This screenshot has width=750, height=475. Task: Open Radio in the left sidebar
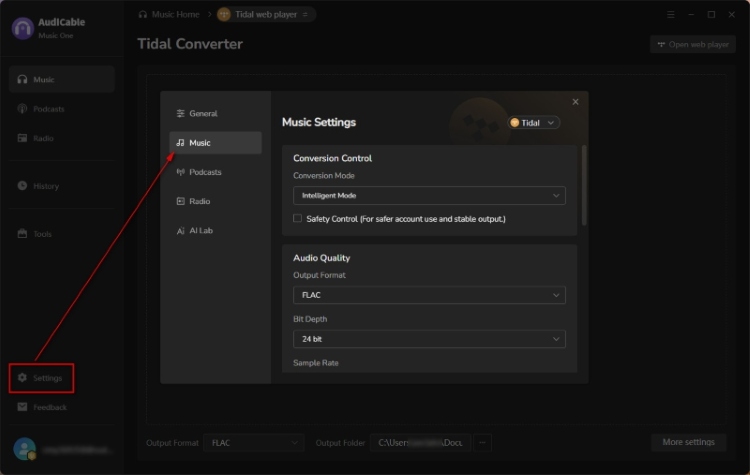click(62, 138)
